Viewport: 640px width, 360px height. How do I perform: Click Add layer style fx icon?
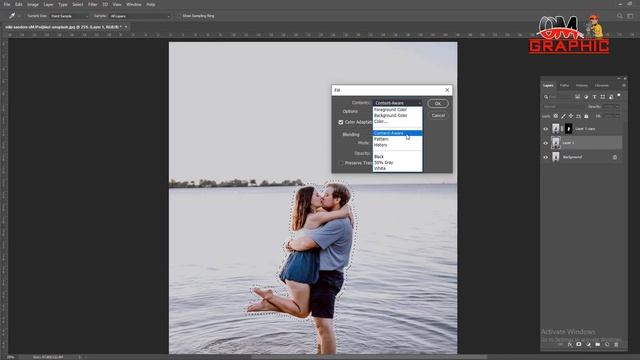[x=570, y=344]
